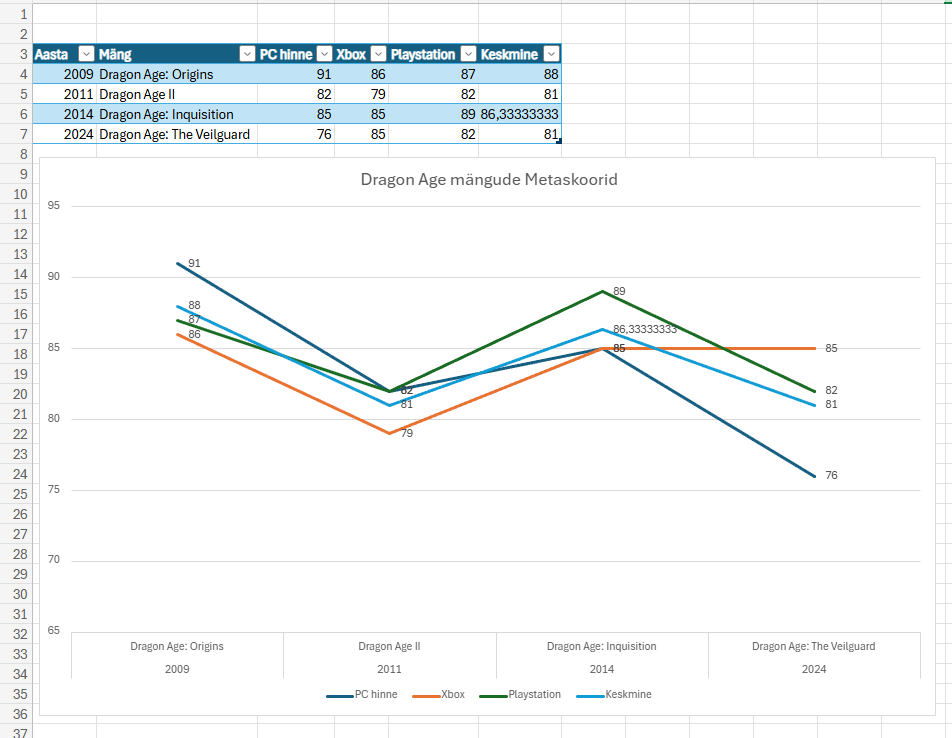Select row 36 via its row header
The width and height of the screenshot is (952, 738).
16,714
